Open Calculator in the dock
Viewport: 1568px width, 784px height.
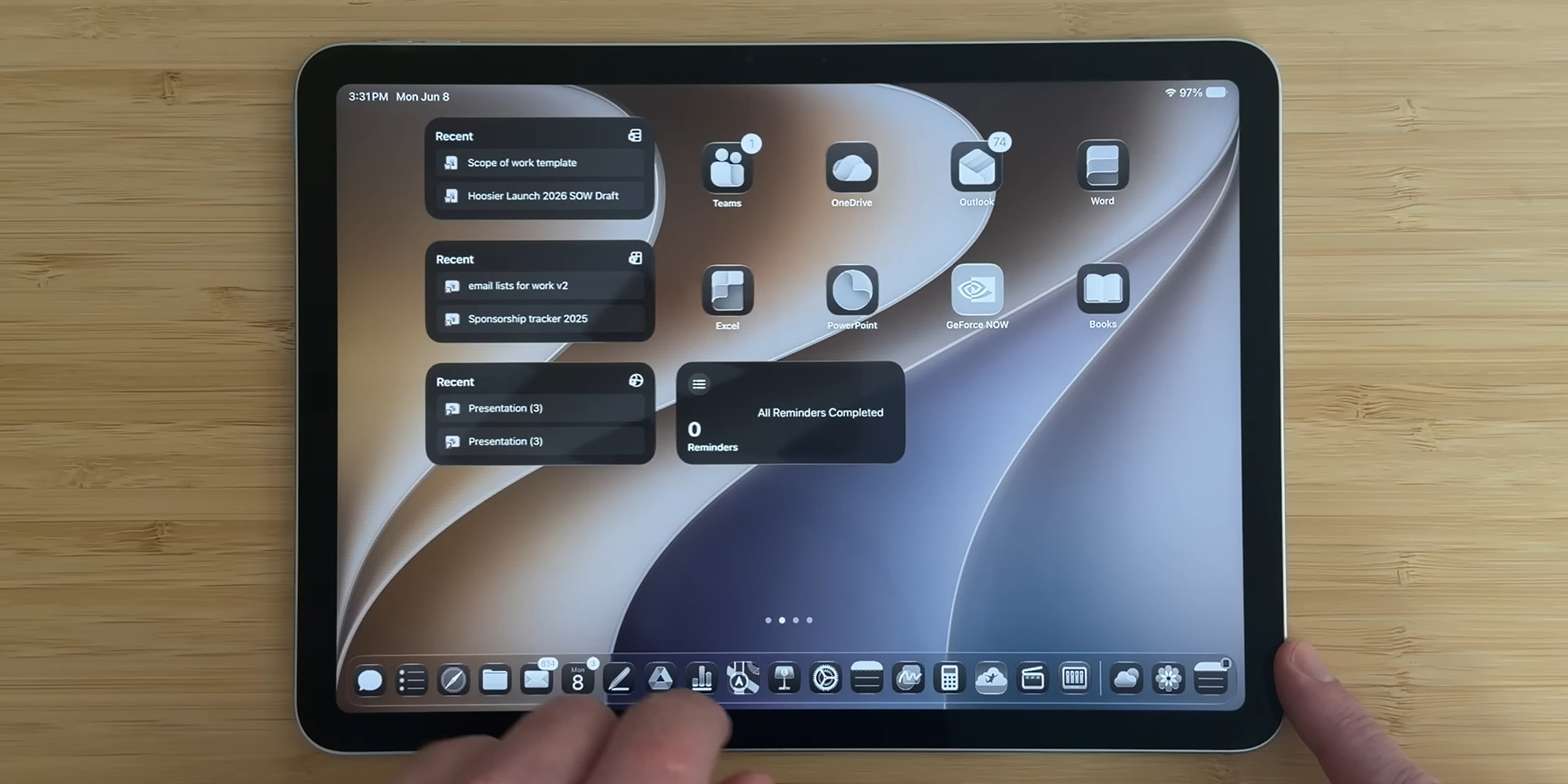[x=949, y=678]
